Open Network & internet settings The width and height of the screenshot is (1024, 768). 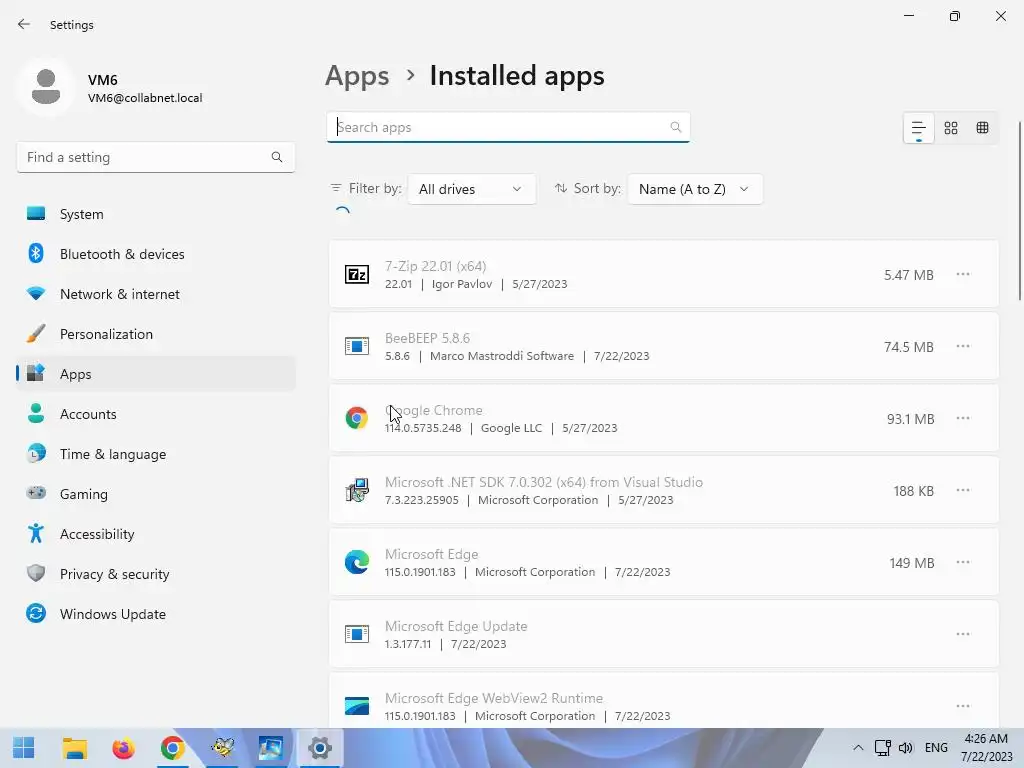coord(155,294)
